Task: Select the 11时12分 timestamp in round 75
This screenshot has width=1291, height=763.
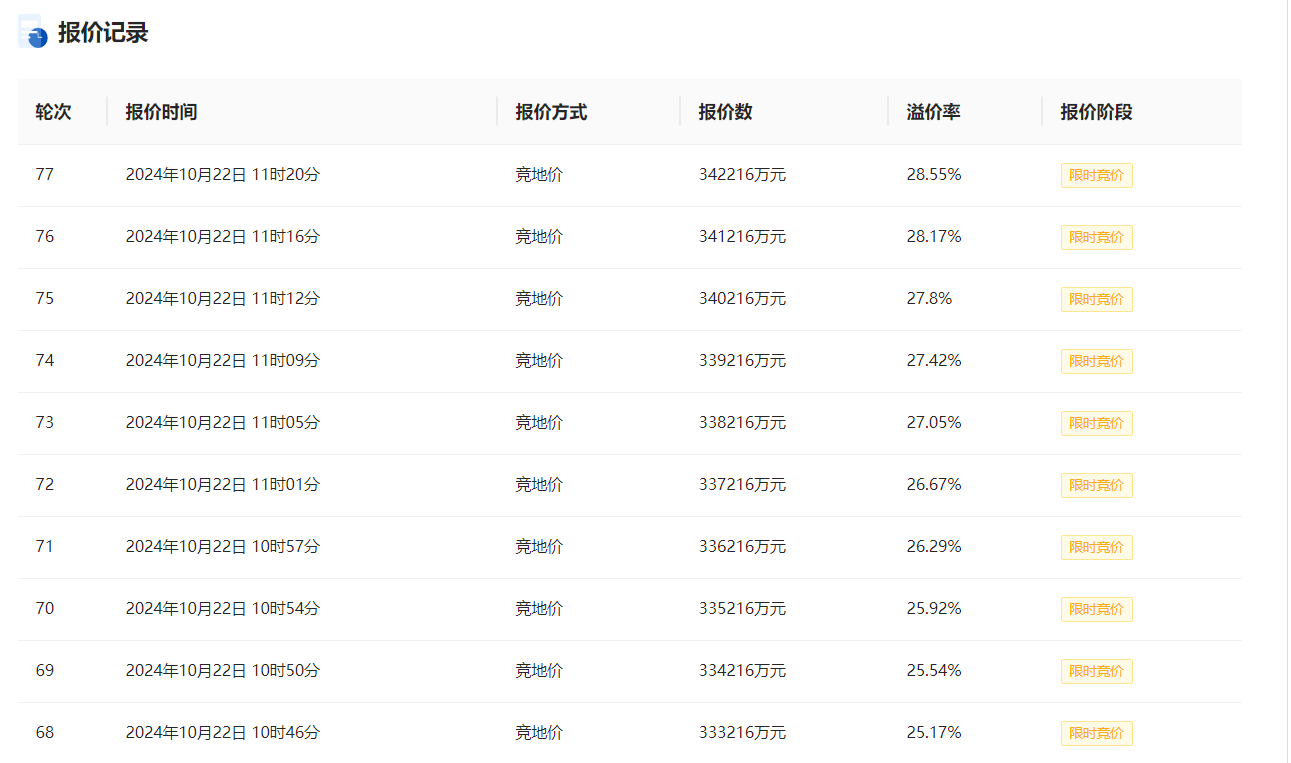Action: click(286, 299)
